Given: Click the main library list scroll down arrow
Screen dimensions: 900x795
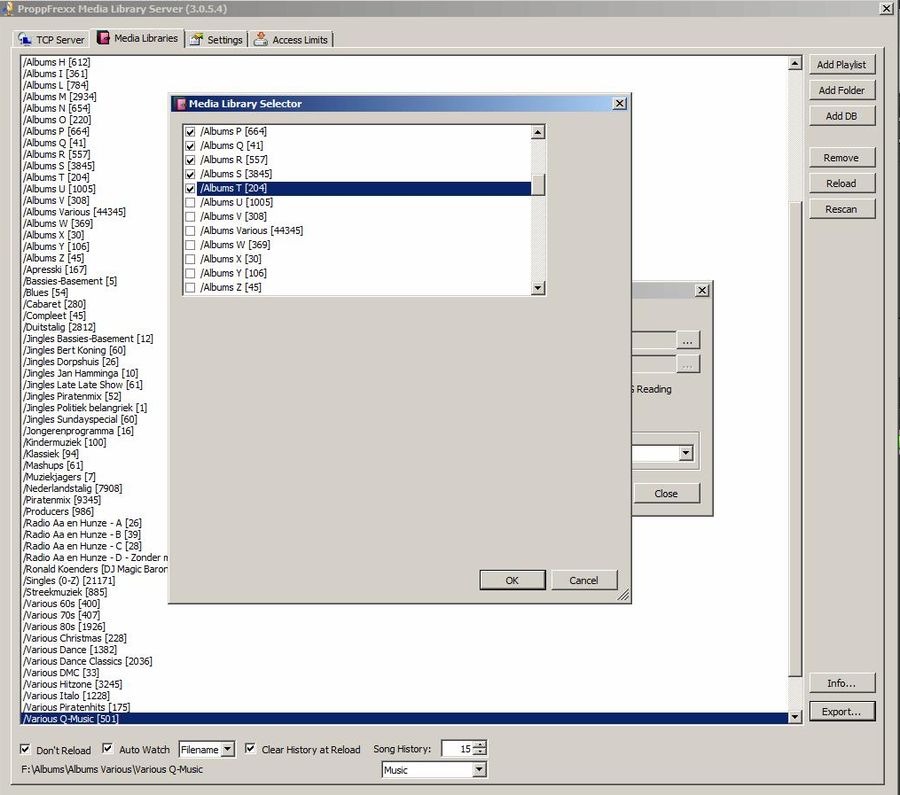Looking at the screenshot, I should (x=795, y=716).
